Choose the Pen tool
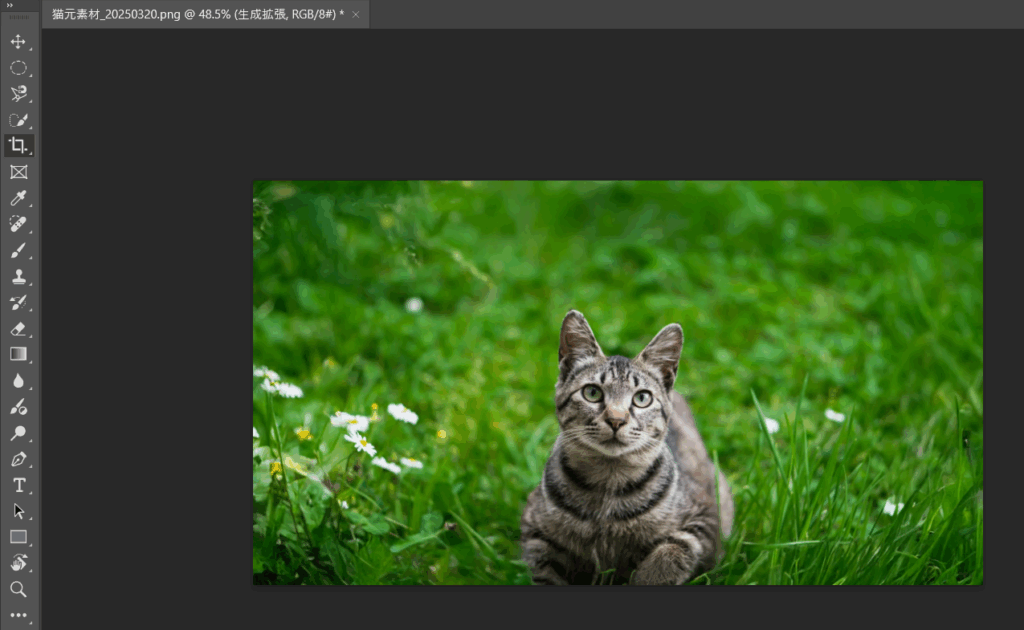1024x630 pixels. pos(18,459)
